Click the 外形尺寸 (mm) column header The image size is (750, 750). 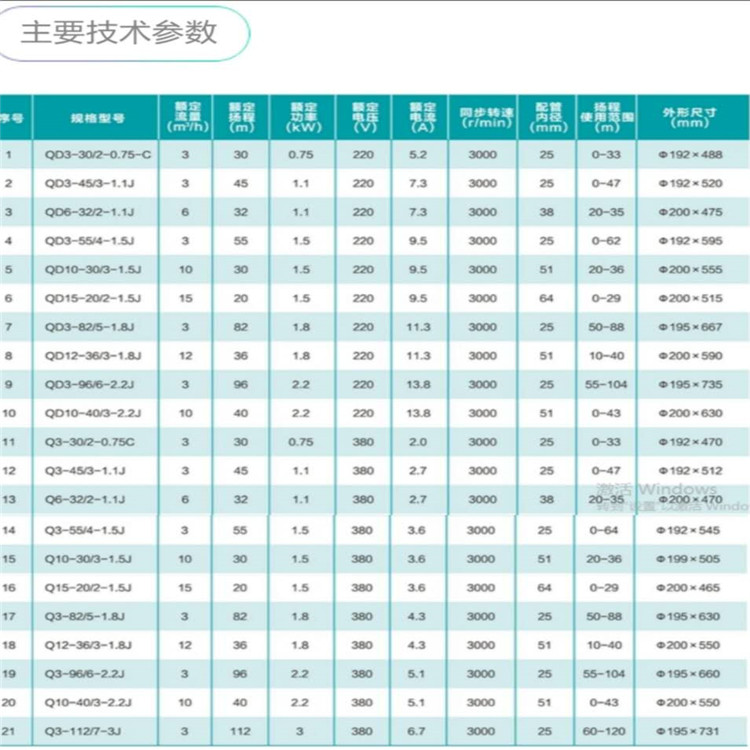[690, 117]
